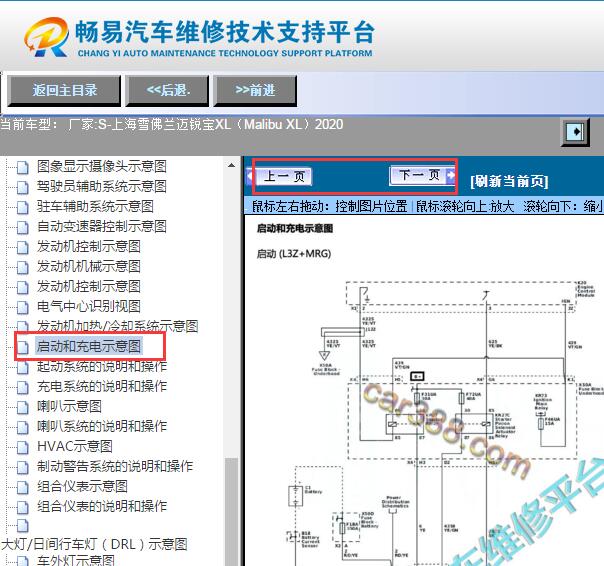
Task: Open 起动系统的说明和操作 item
Action: [102, 366]
